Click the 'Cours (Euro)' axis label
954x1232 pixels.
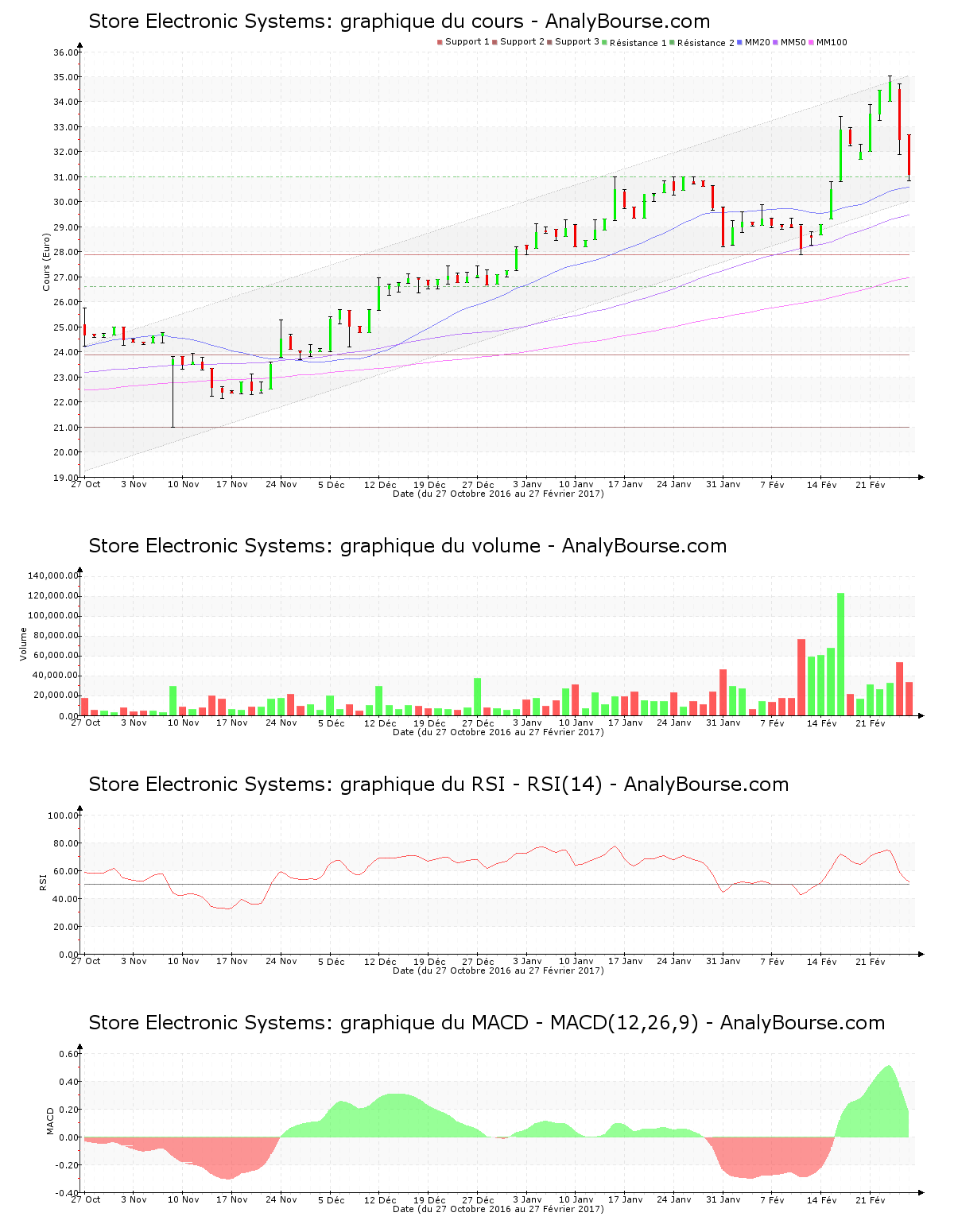46,262
